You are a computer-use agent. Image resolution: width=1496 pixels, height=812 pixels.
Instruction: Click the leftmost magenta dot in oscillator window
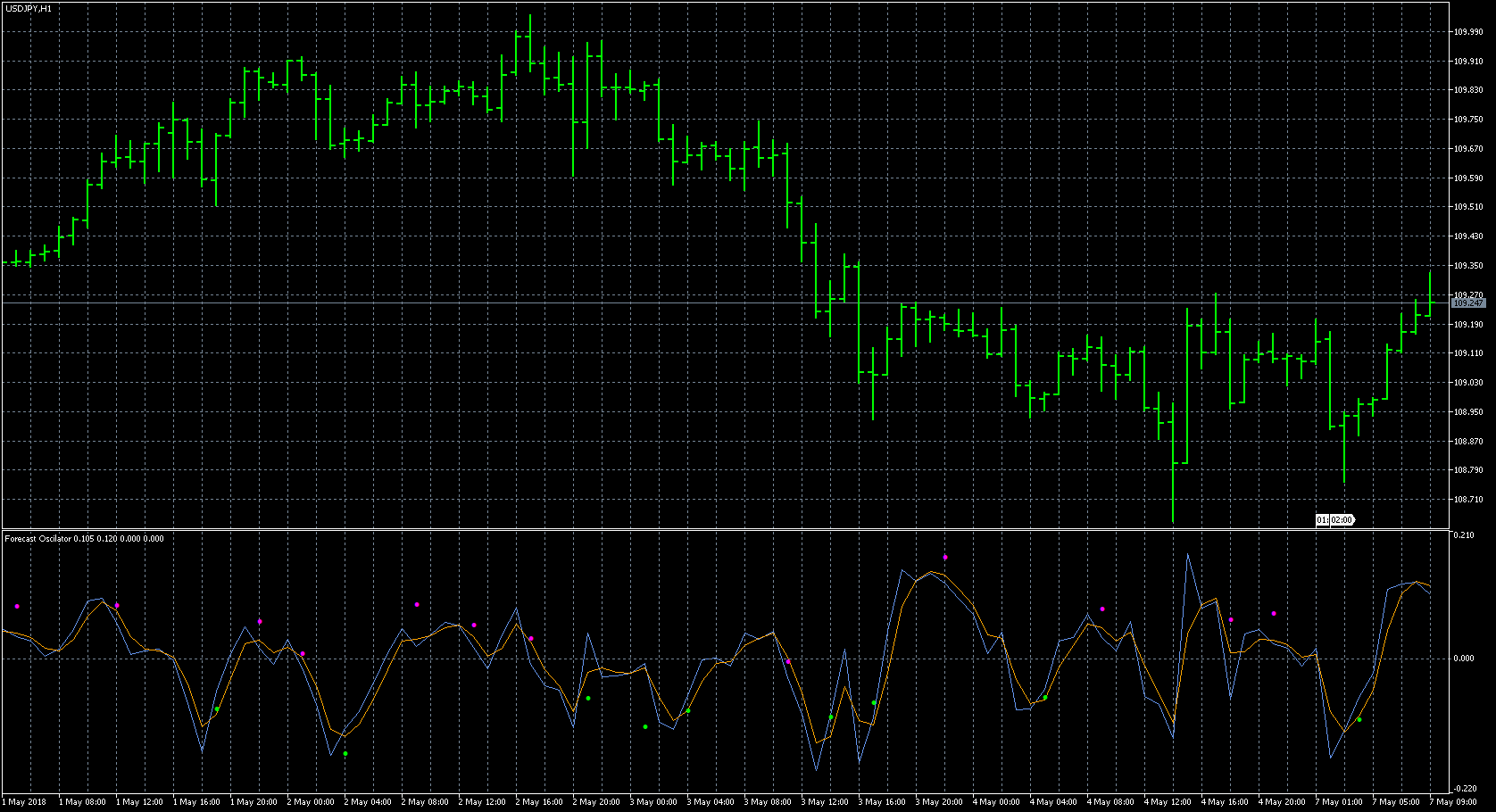tap(17, 607)
